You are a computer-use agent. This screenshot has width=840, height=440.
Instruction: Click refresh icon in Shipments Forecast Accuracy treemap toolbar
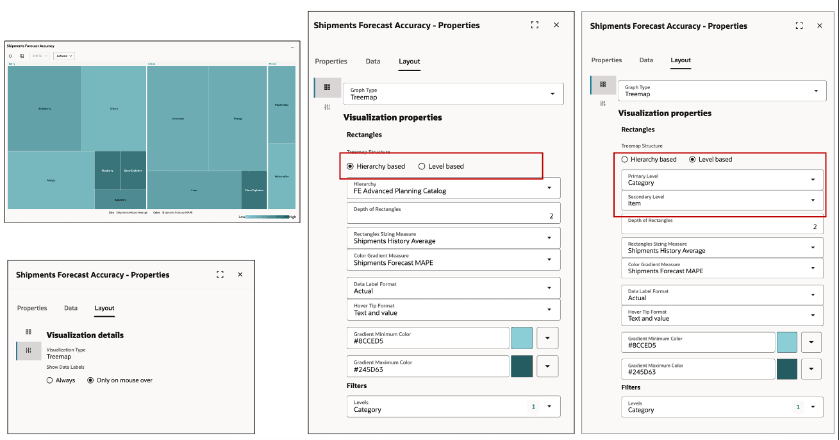click(x=11, y=56)
